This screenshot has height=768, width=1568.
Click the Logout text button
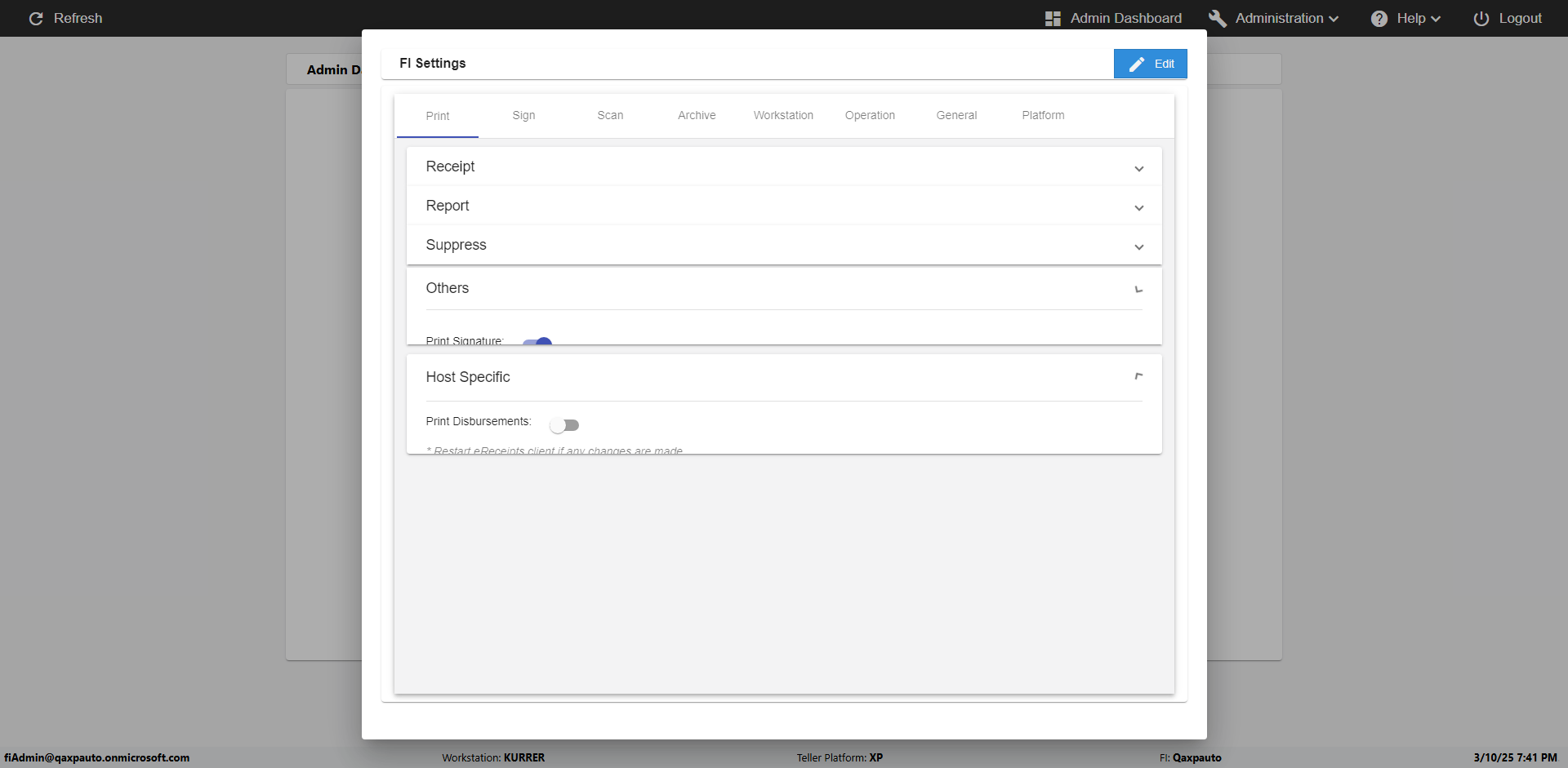(1520, 18)
